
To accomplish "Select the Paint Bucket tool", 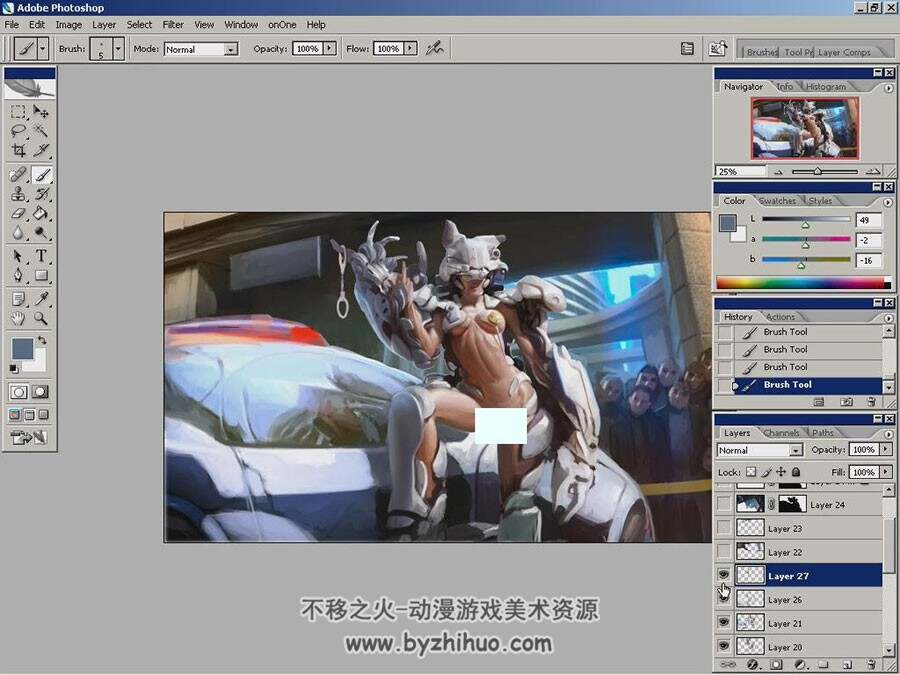I will tap(40, 213).
